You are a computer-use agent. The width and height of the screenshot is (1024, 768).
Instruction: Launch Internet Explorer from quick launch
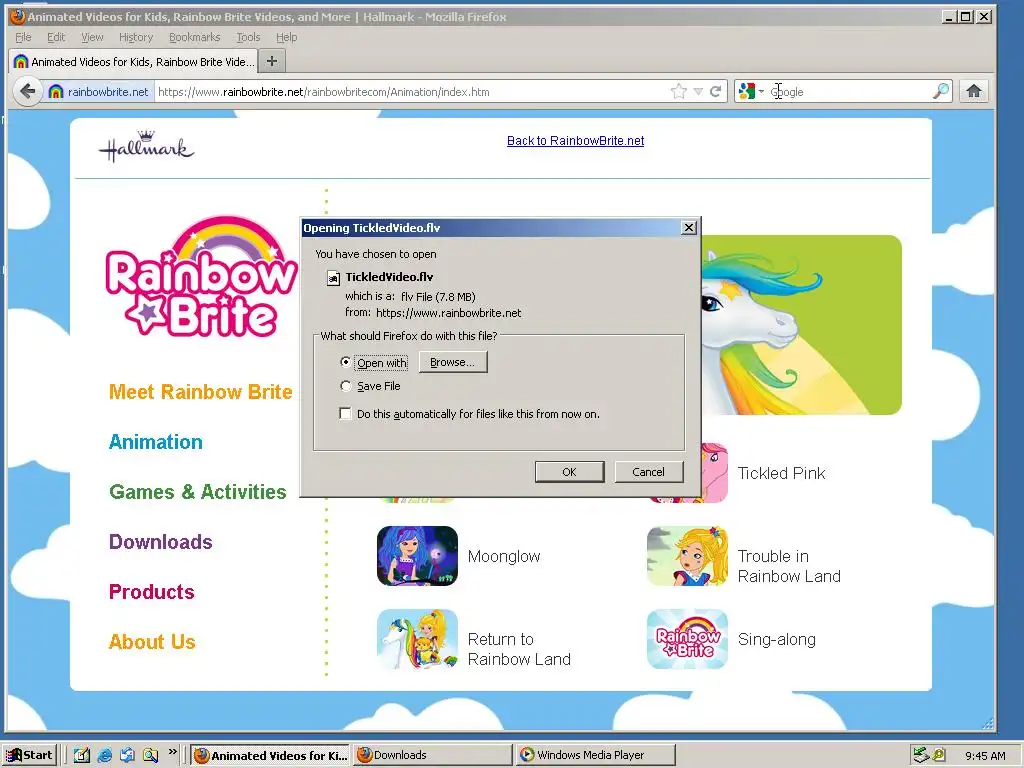(104, 755)
